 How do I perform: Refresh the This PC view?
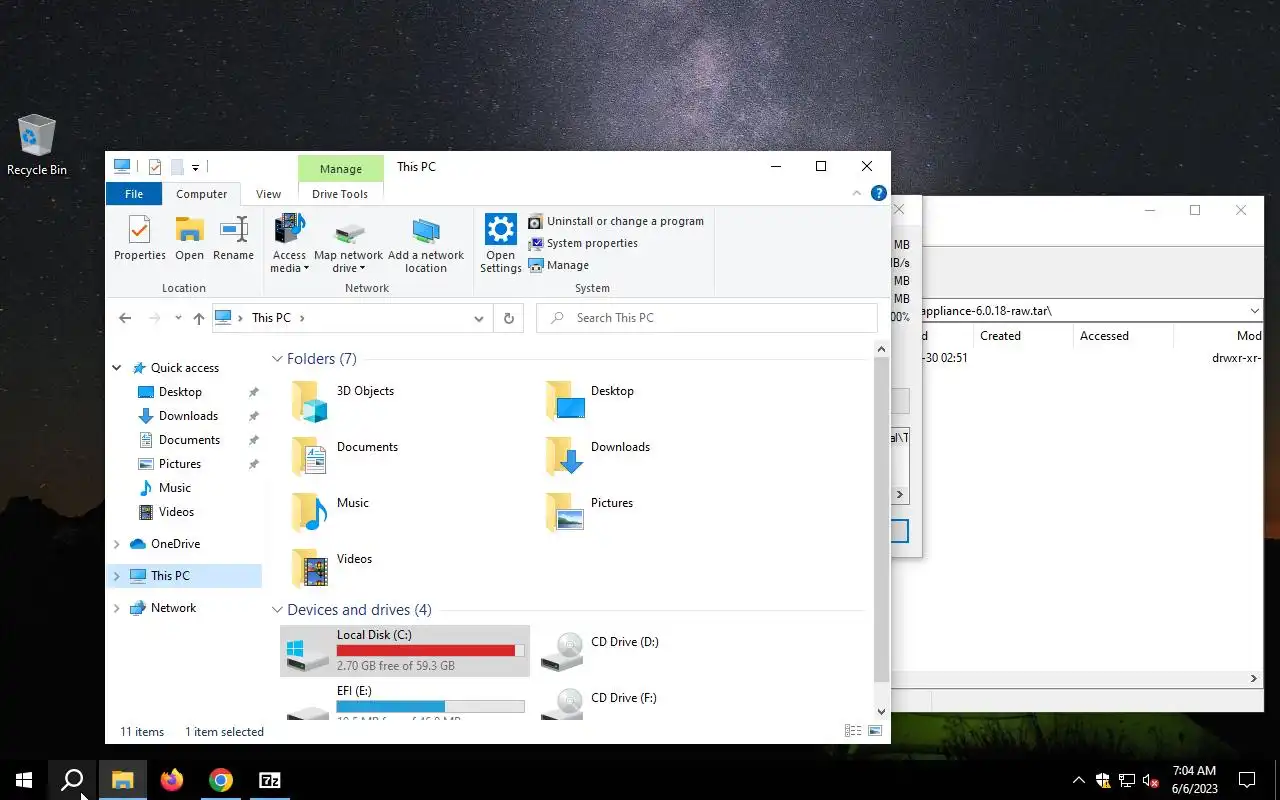coord(508,318)
